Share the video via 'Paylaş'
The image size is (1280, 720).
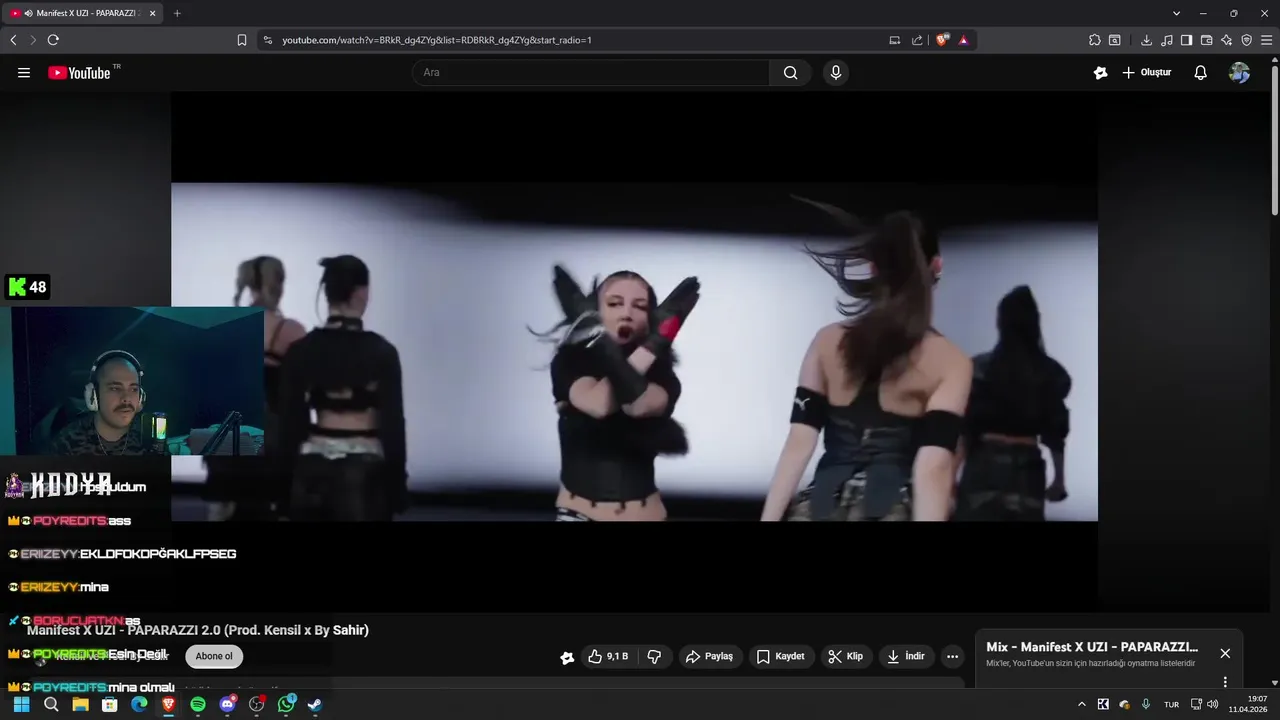[710, 657]
